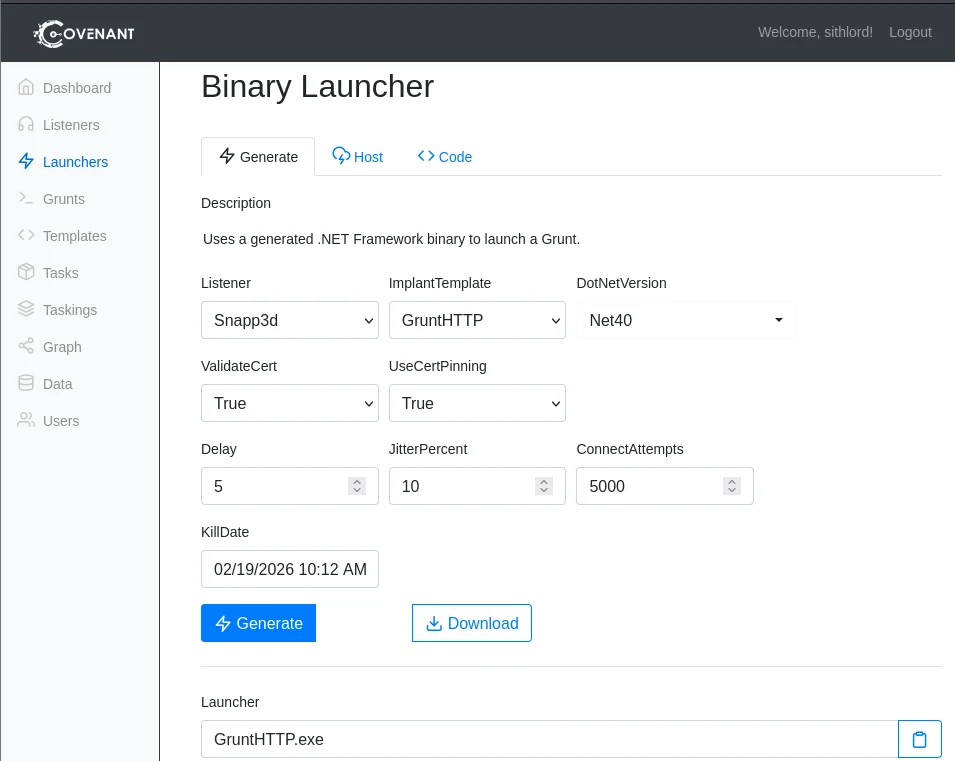
Task: Increment Delay using its stepper arrow
Action: 356,481
